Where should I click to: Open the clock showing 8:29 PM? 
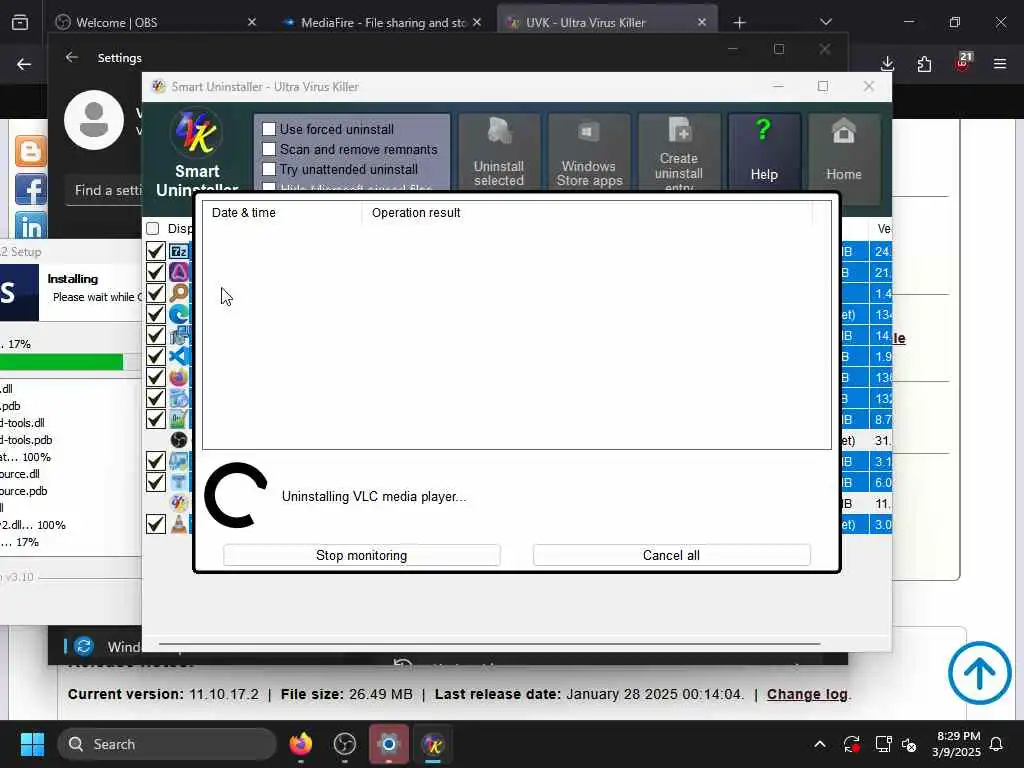pos(957,744)
